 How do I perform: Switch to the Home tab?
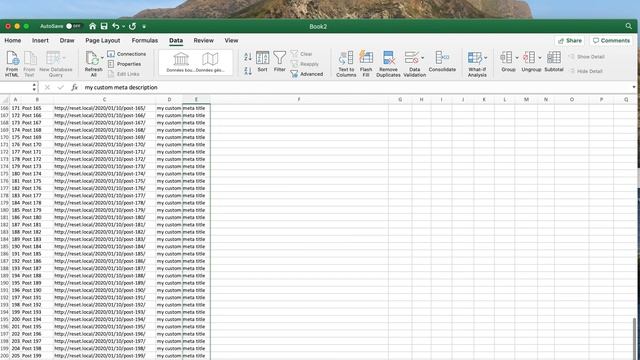pyautogui.click(x=13, y=40)
